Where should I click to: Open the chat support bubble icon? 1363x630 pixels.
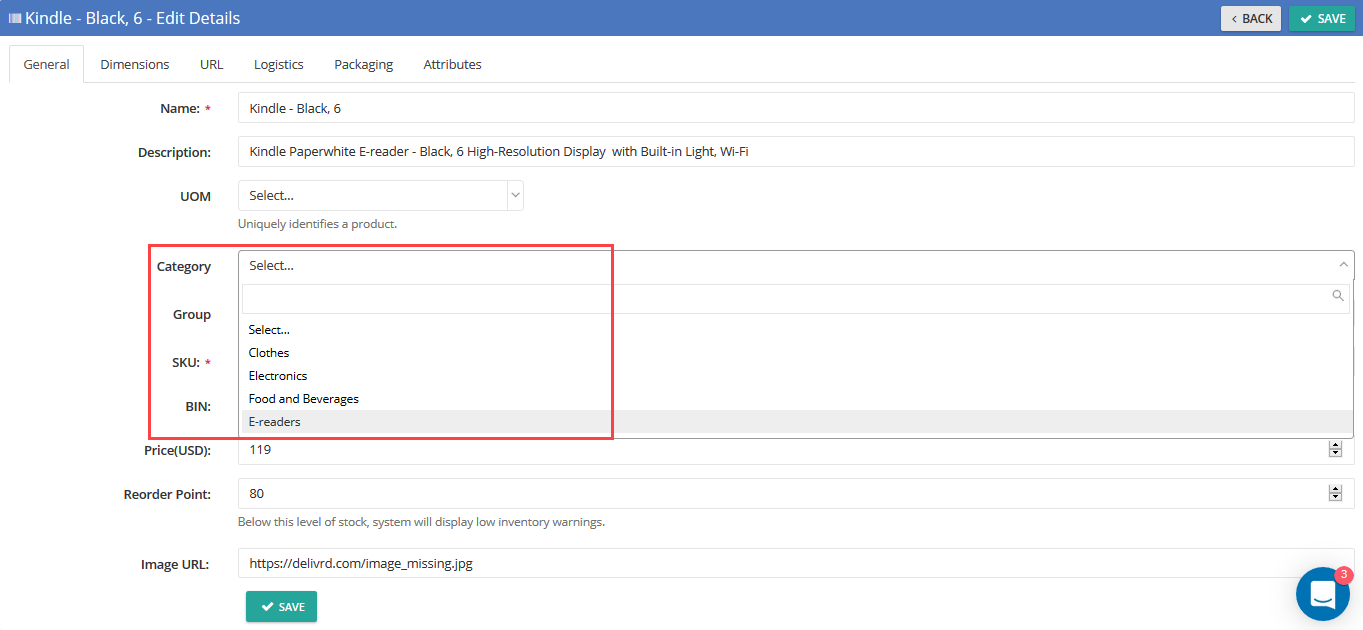point(1323,594)
